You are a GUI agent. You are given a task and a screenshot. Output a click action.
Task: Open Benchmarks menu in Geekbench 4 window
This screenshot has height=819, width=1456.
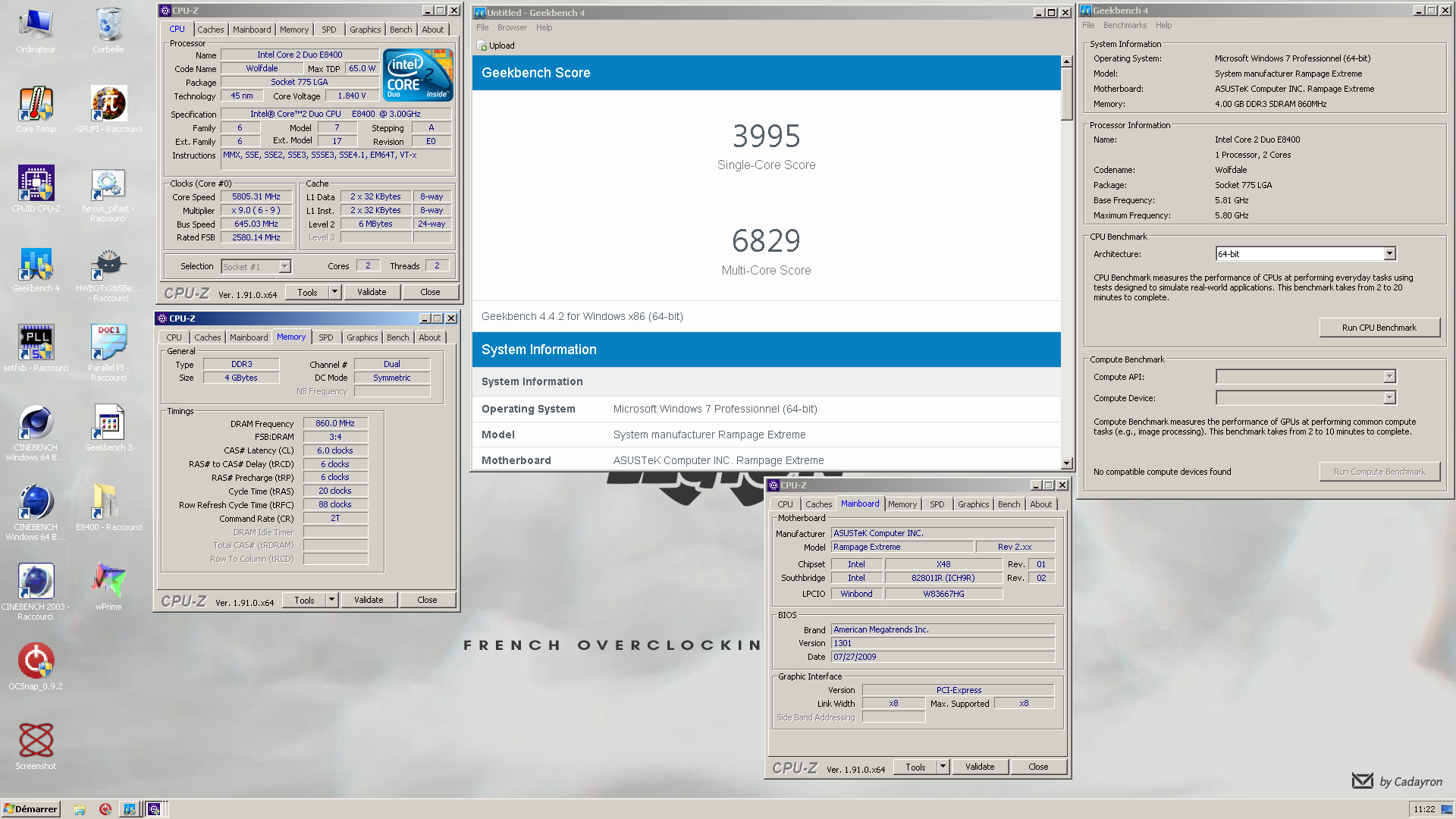pos(1125,25)
